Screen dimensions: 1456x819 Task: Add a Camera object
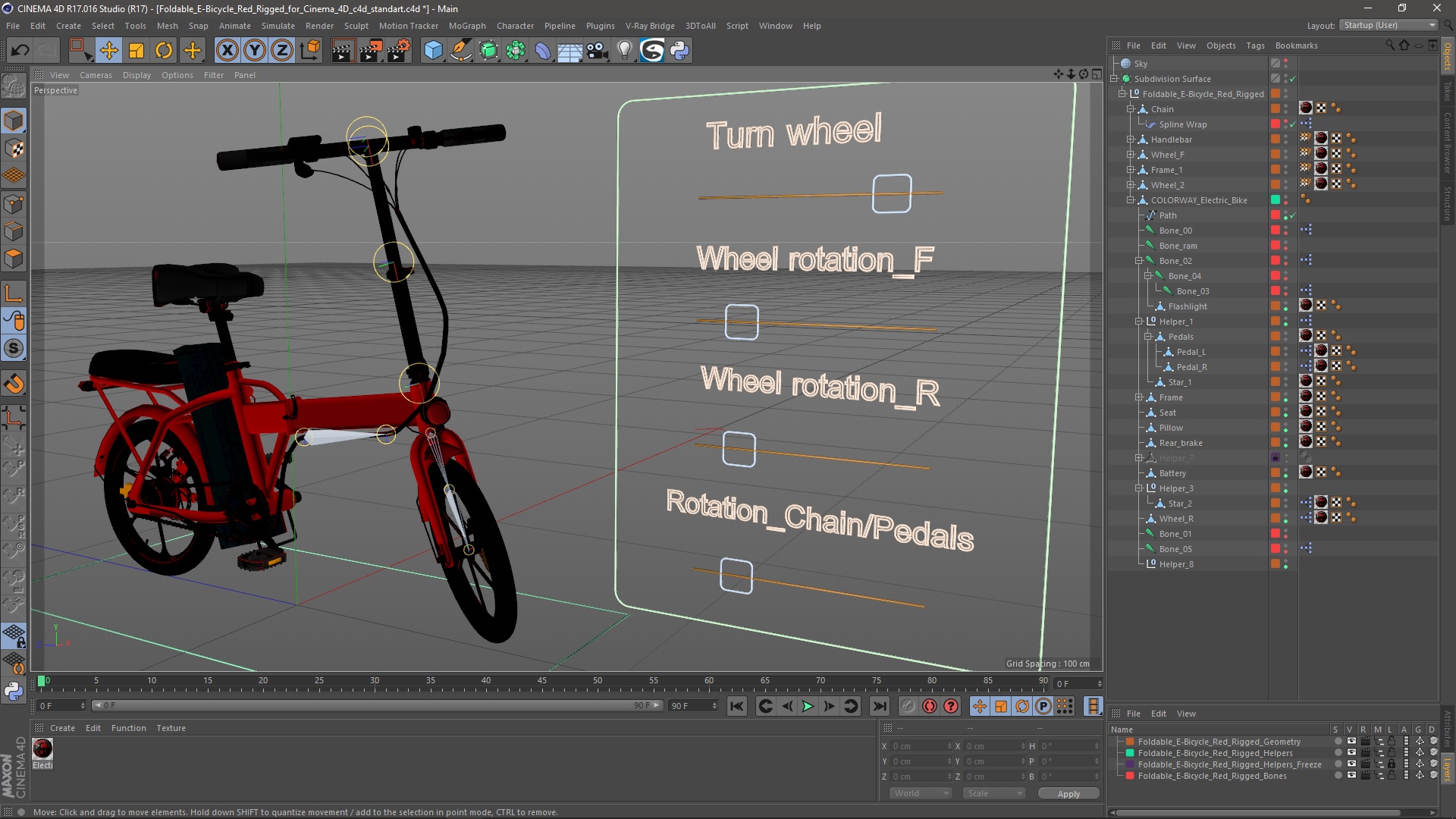[x=598, y=51]
